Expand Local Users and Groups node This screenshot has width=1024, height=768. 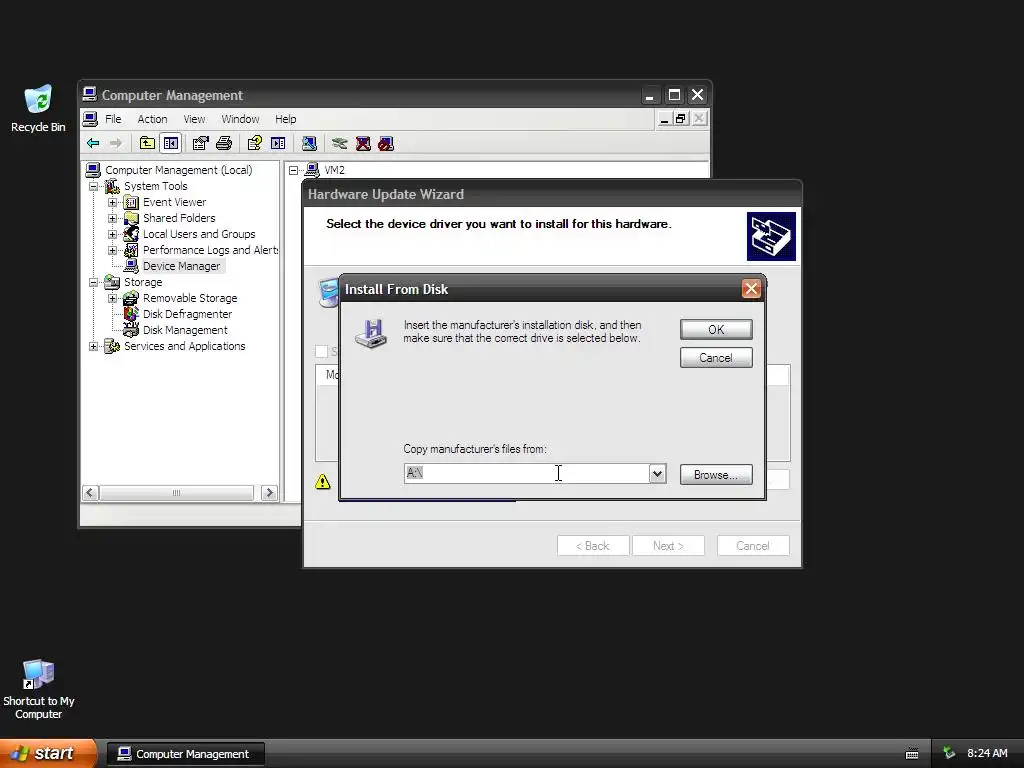pyautogui.click(x=112, y=234)
